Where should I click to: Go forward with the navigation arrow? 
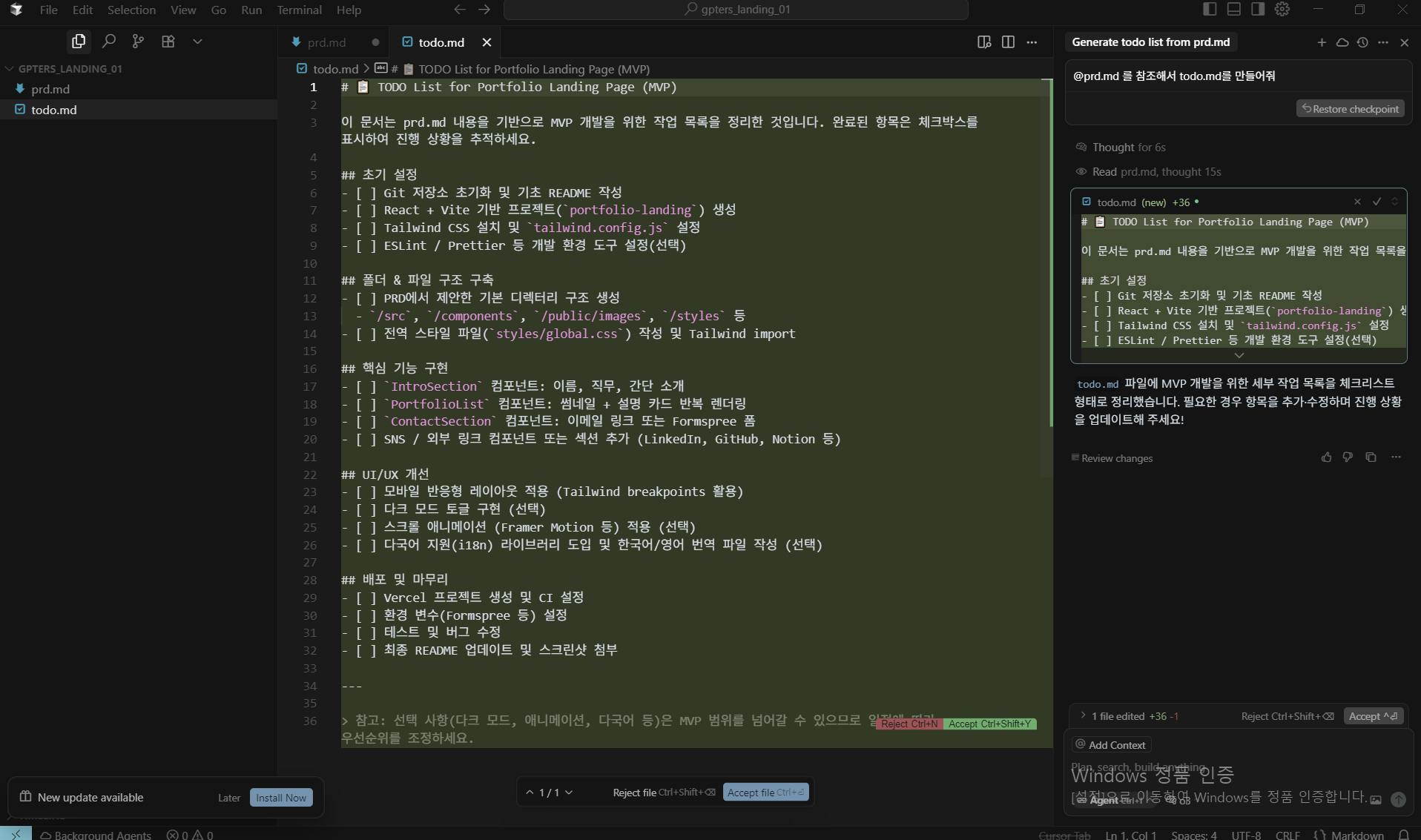pos(484,10)
